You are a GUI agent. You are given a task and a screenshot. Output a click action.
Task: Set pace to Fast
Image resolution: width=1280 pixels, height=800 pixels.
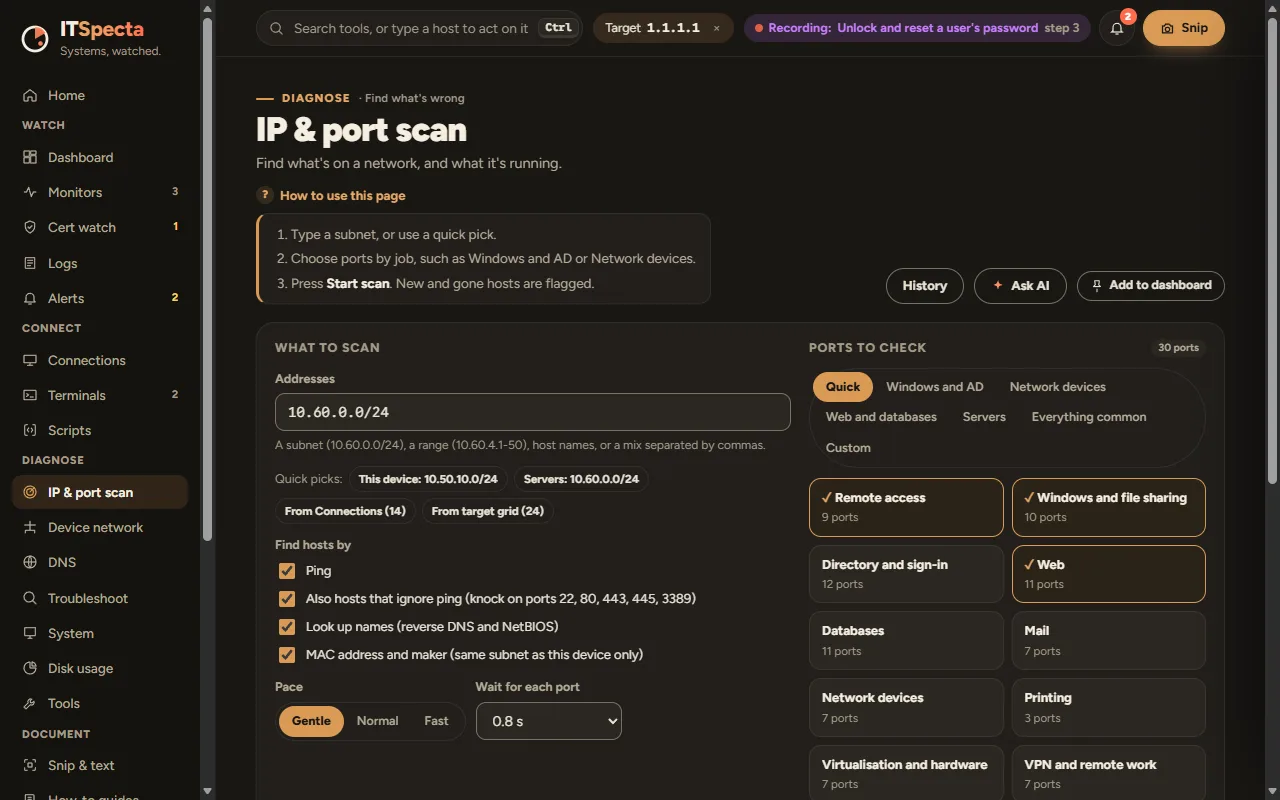click(437, 721)
